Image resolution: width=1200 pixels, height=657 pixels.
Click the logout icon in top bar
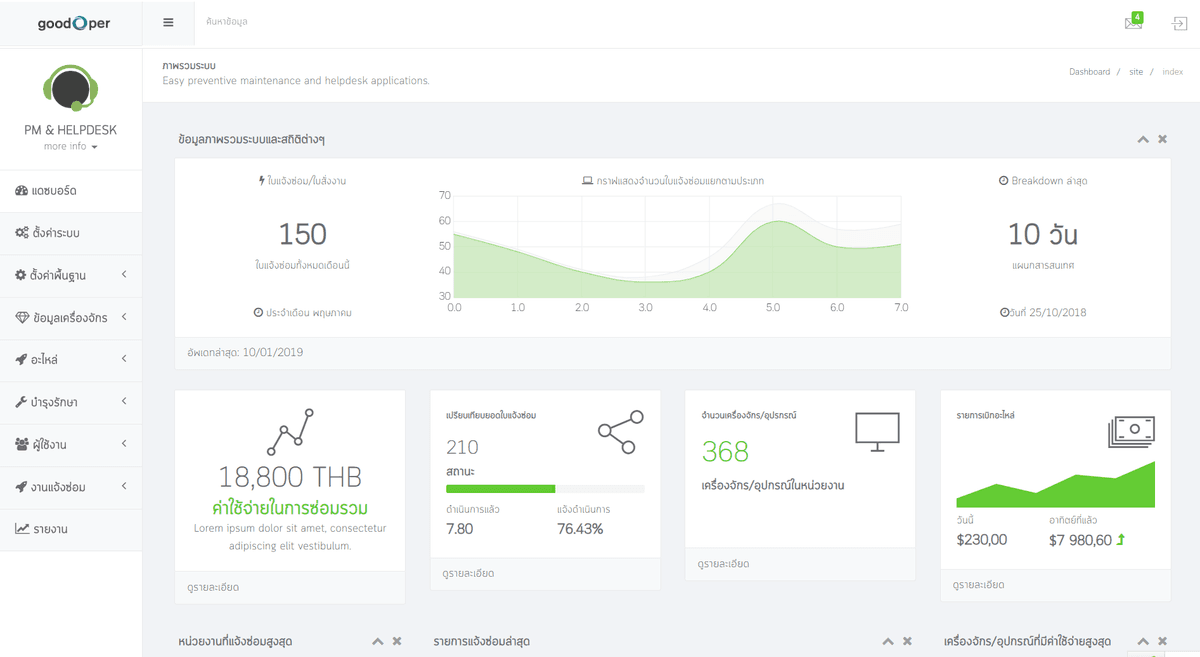click(1180, 23)
